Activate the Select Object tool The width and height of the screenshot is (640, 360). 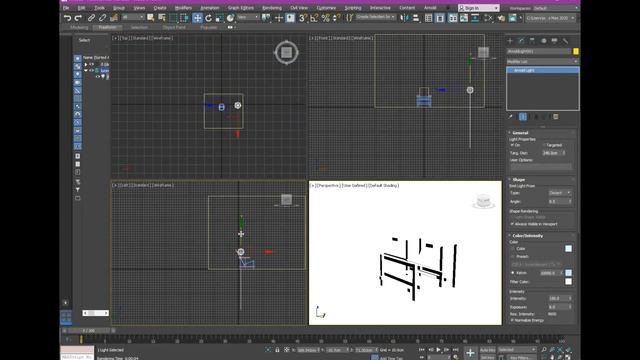tap(151, 18)
